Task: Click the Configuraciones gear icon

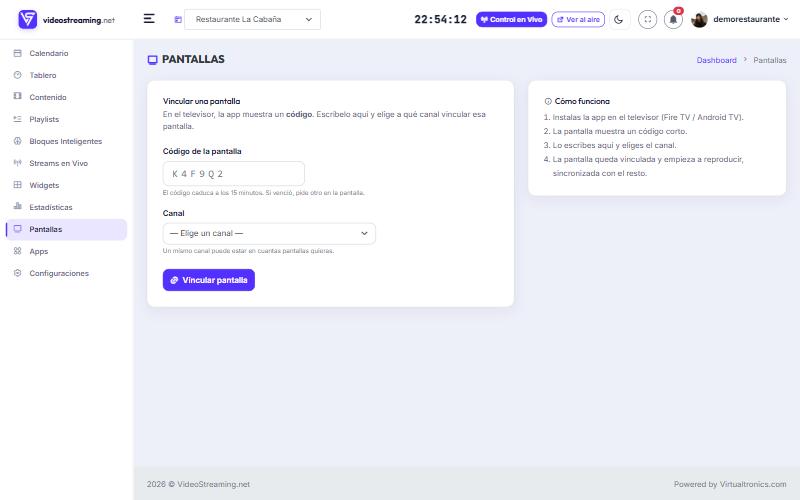Action: [17, 272]
